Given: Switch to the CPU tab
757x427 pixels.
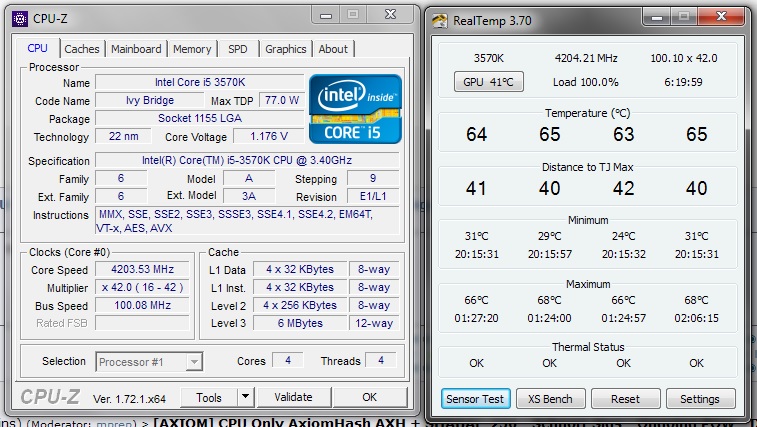Looking at the screenshot, I should click(x=37, y=48).
